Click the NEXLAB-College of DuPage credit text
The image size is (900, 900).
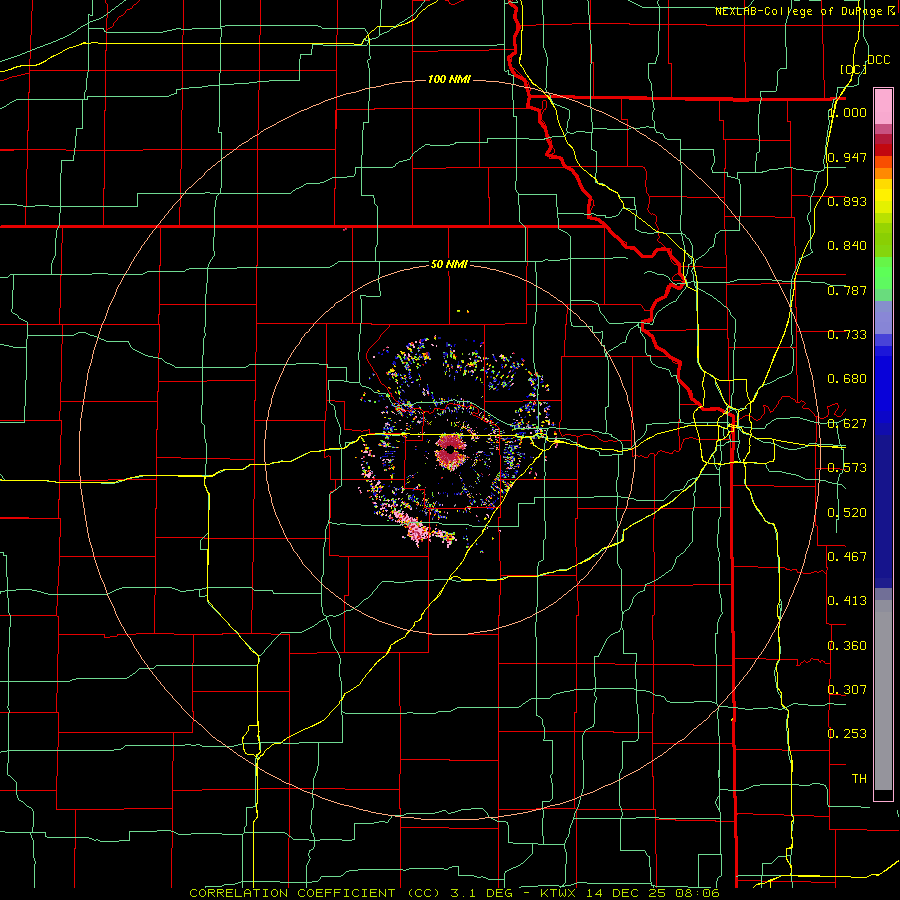click(806, 11)
